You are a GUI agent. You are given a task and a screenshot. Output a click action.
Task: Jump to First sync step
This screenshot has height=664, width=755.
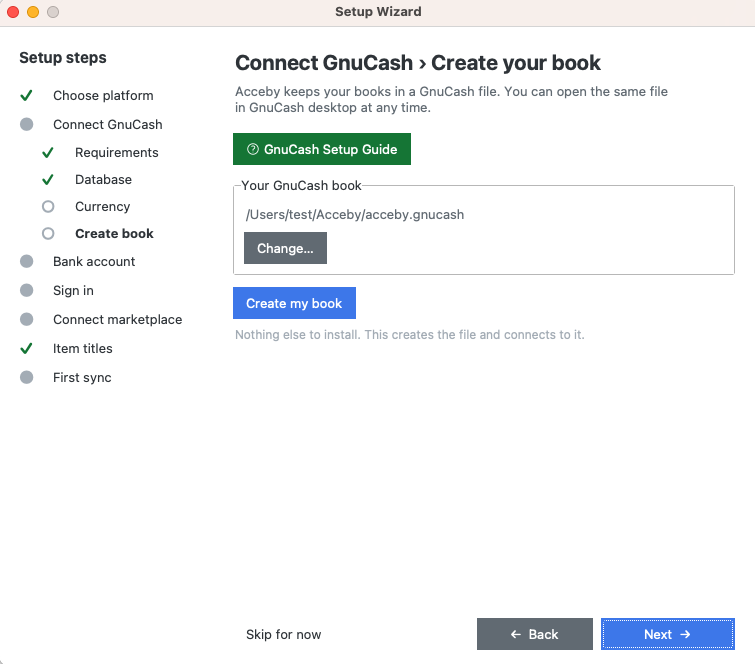(82, 377)
